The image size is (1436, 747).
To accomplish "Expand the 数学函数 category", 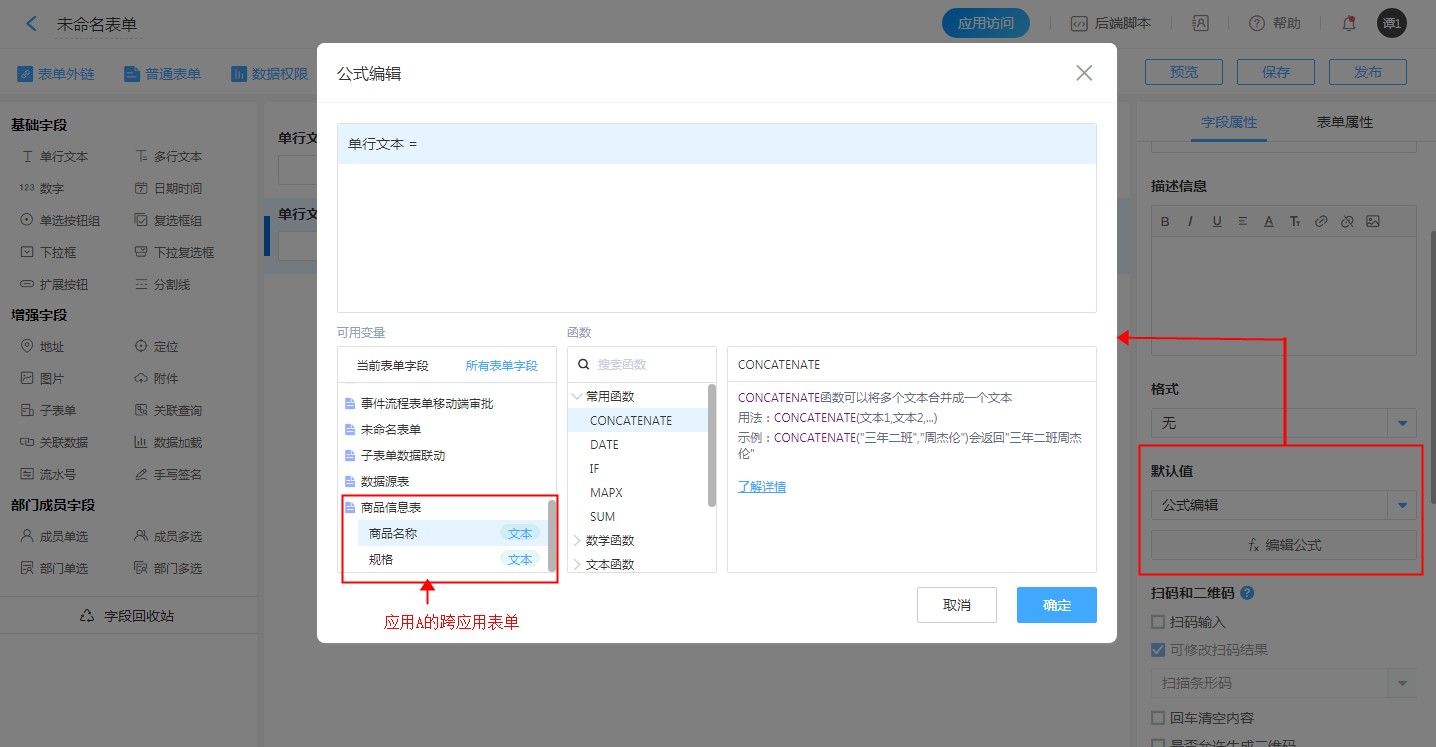I will pyautogui.click(x=577, y=541).
